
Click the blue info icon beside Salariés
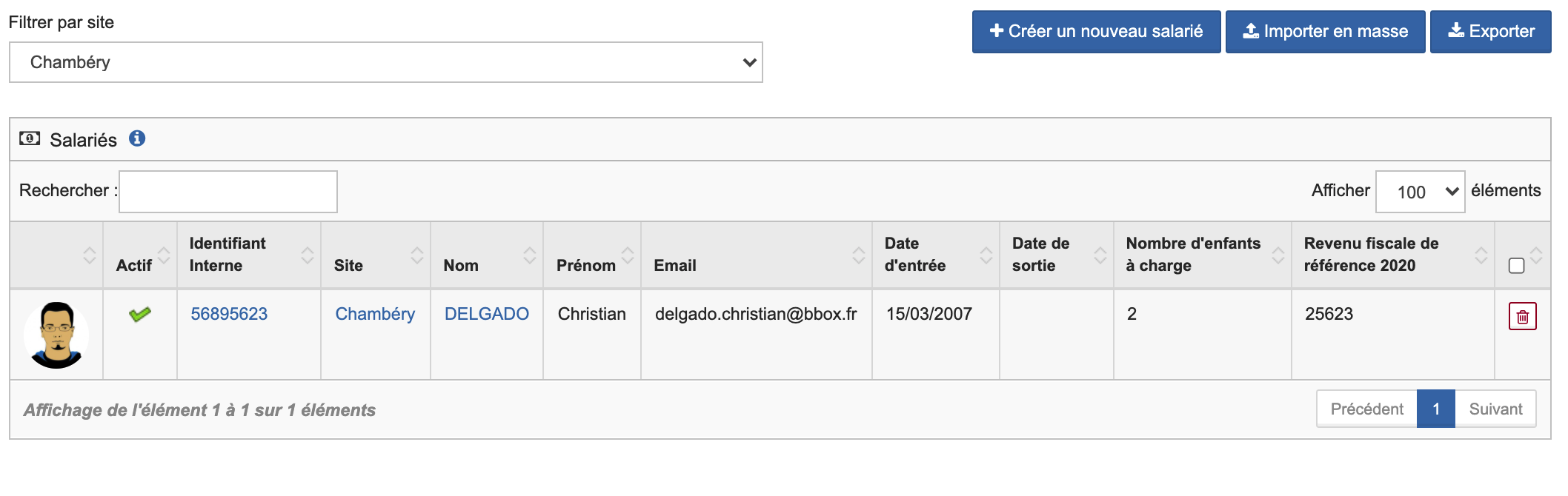tap(137, 138)
